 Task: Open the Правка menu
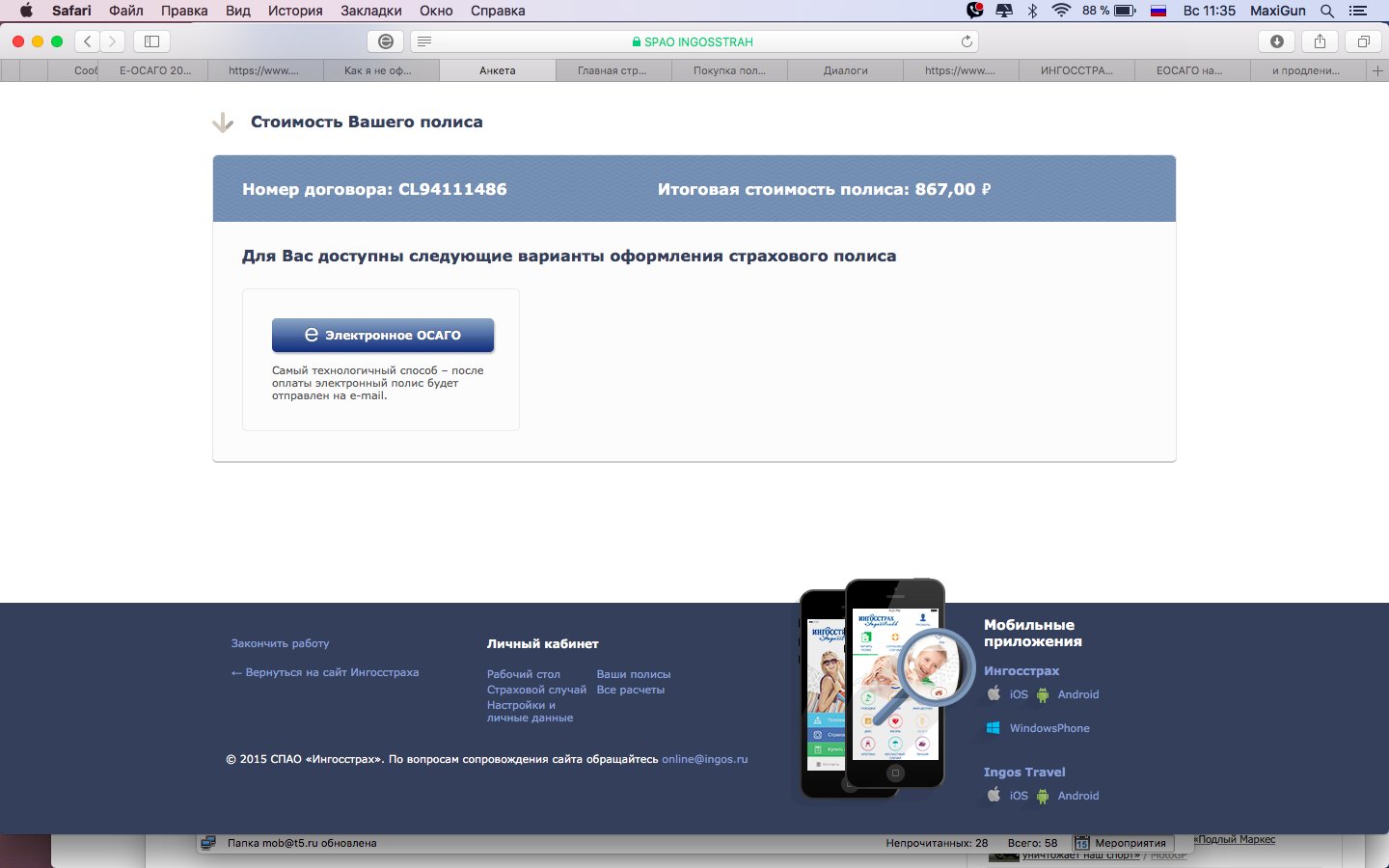pos(184,11)
